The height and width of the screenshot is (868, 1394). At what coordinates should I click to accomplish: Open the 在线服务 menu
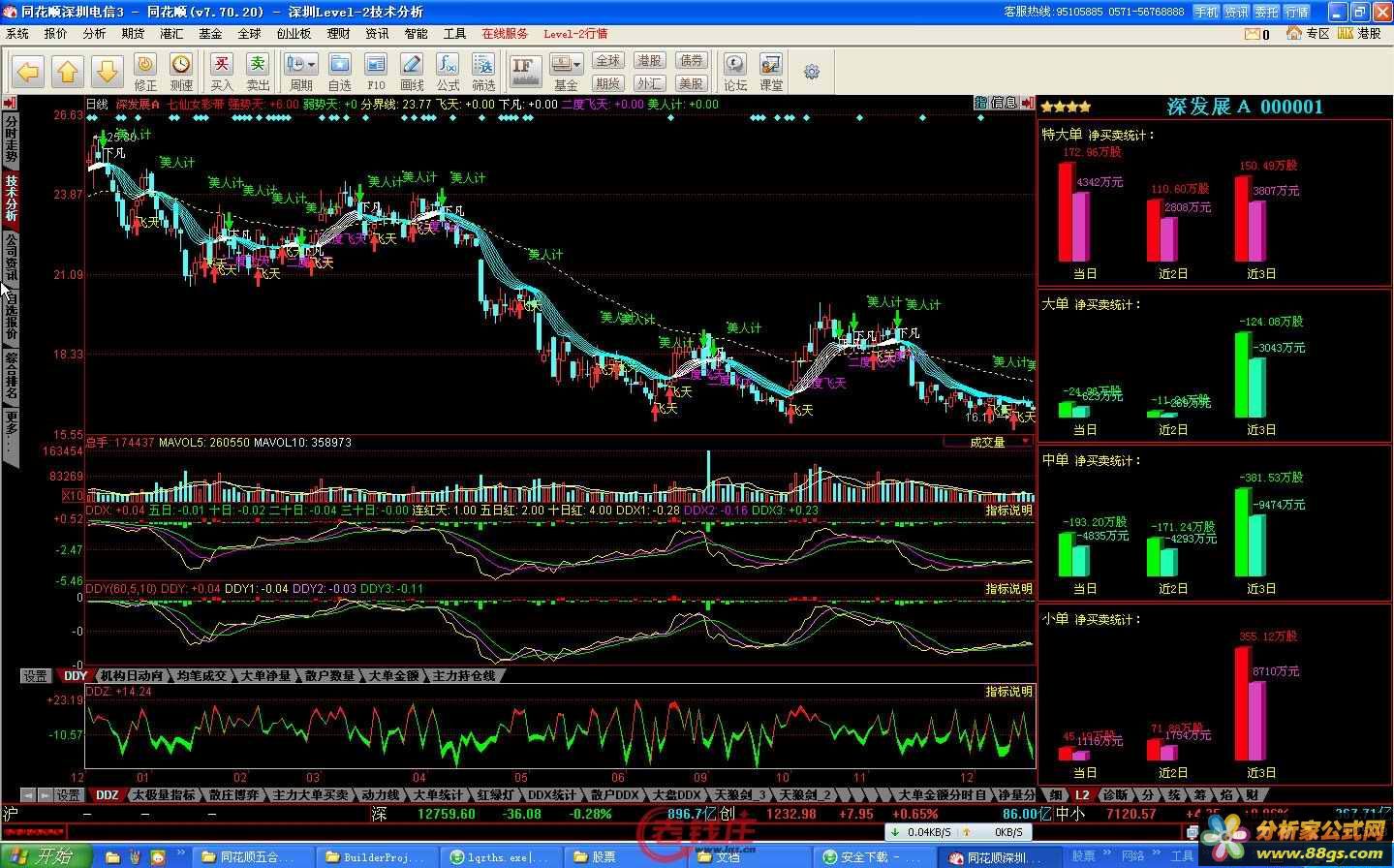[505, 33]
